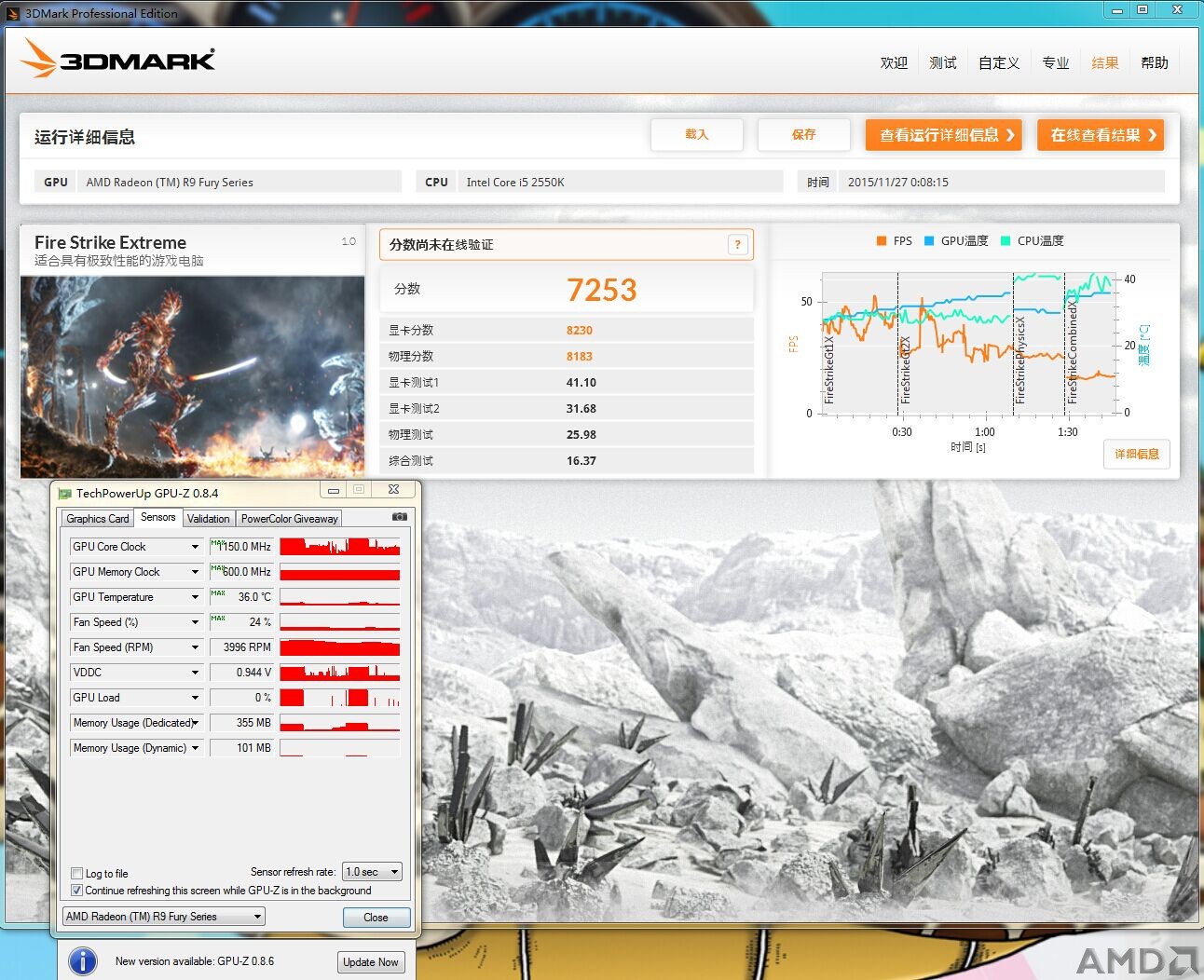Toggle the Log to file checkbox
The image size is (1204, 980).
pyautogui.click(x=77, y=874)
